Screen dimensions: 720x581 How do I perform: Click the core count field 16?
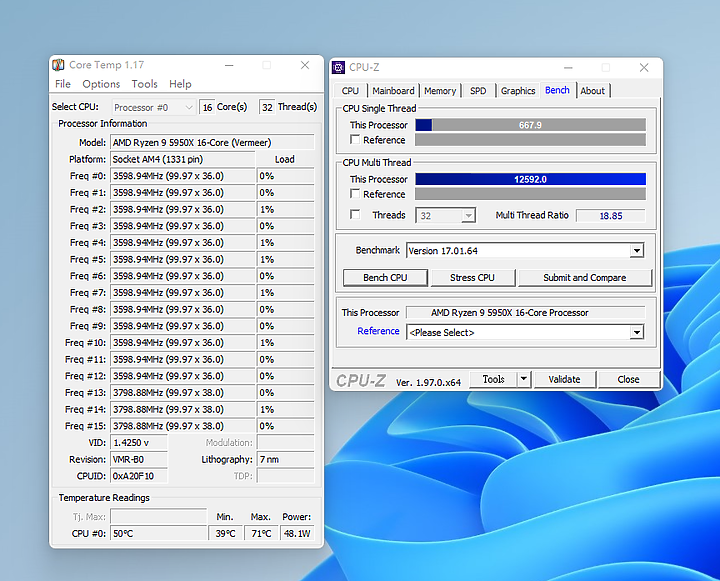207,107
